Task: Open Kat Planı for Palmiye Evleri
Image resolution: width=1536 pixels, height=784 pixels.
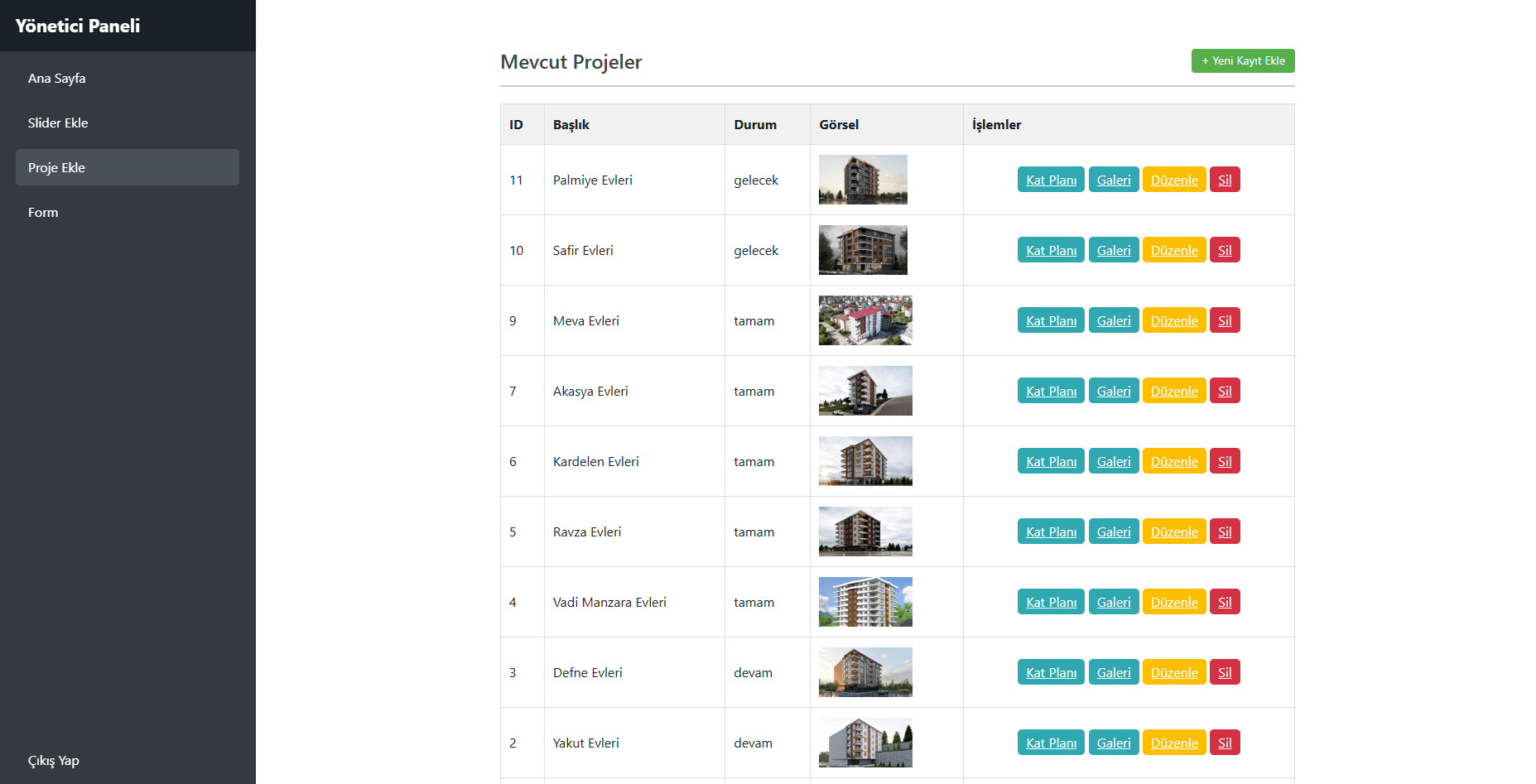Action: (1051, 180)
